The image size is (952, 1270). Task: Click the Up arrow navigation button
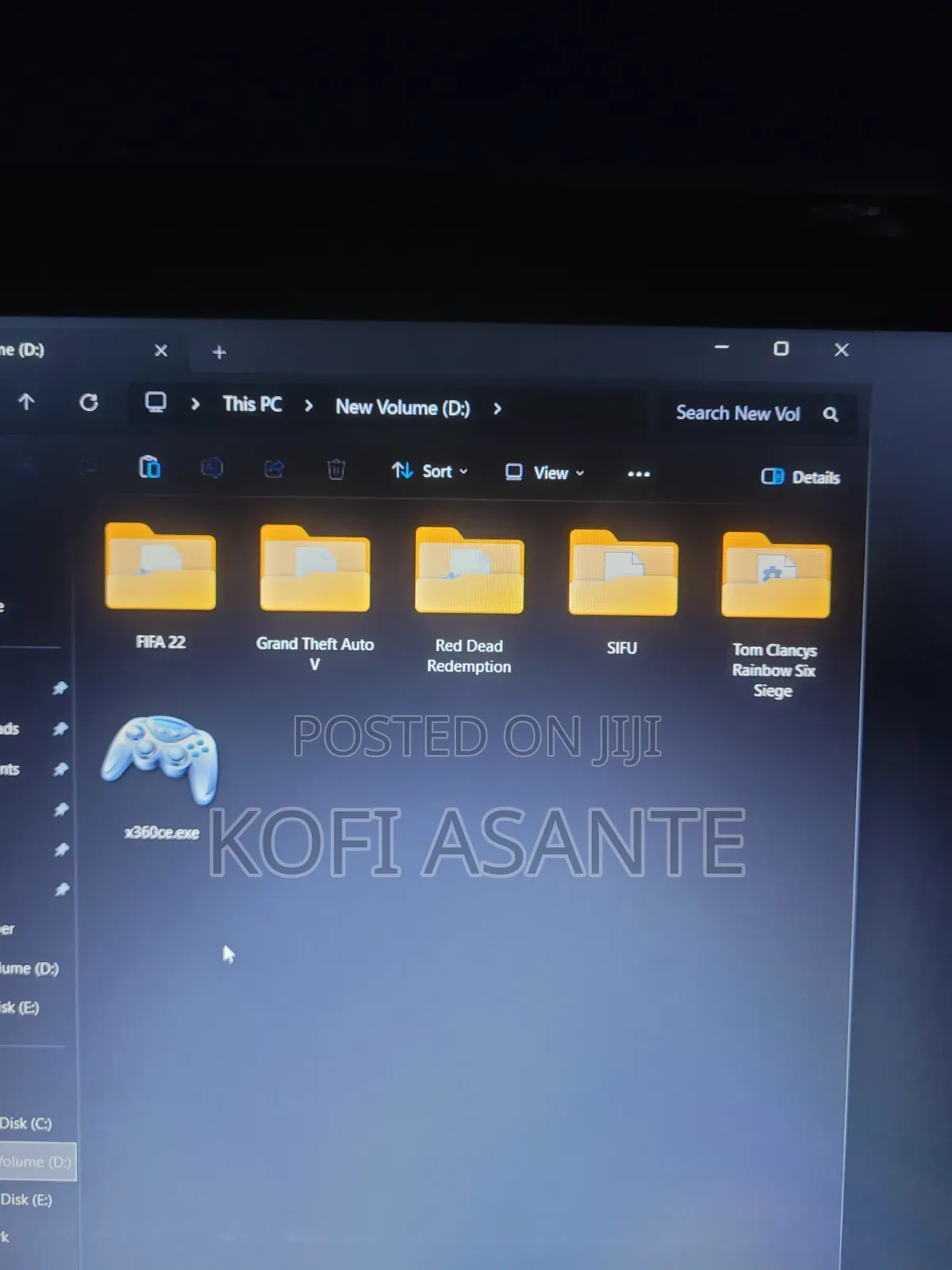pyautogui.click(x=26, y=402)
